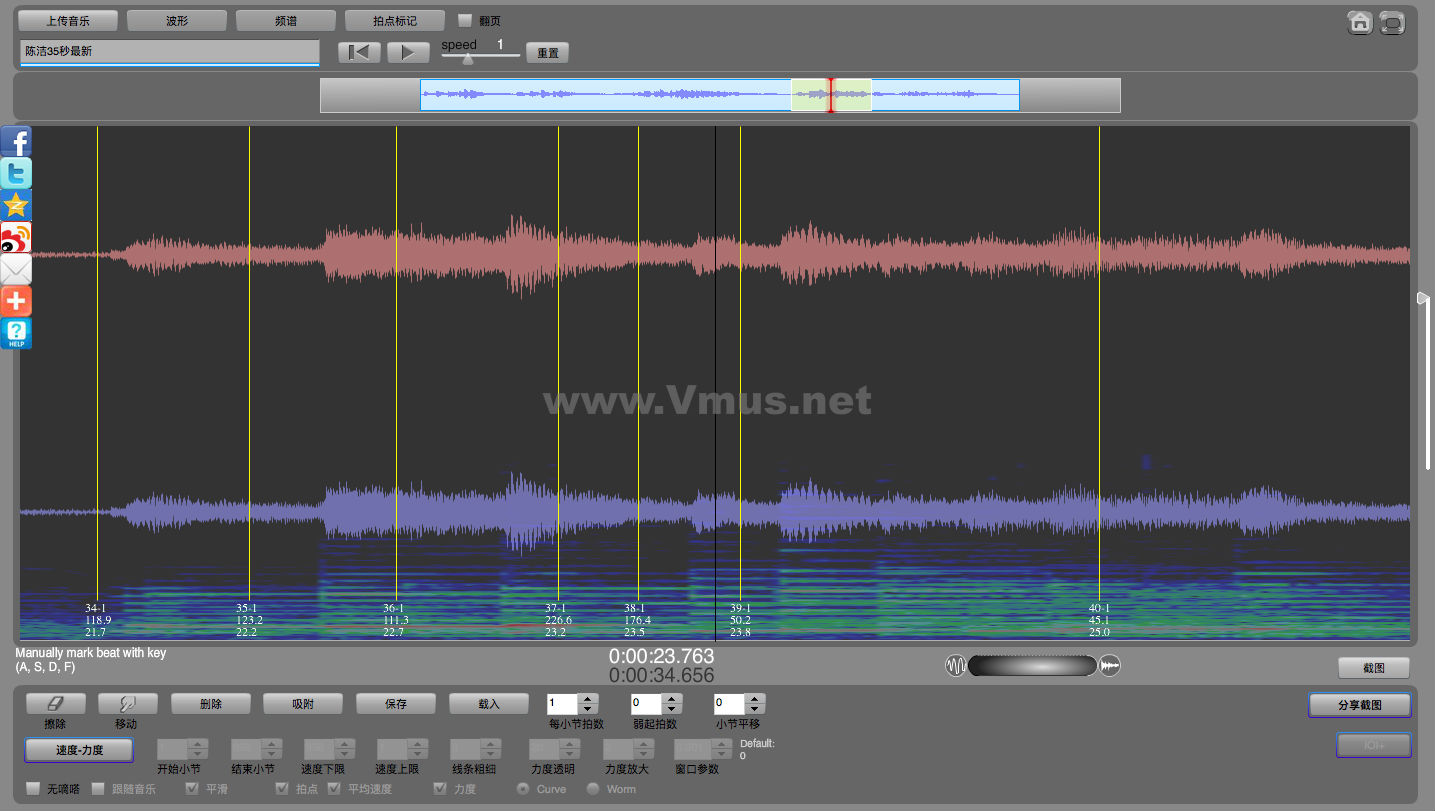Screen dimensions: 1435x811
Task: Tick the 无嘀嗒 checkbox
Action: pos(33,789)
